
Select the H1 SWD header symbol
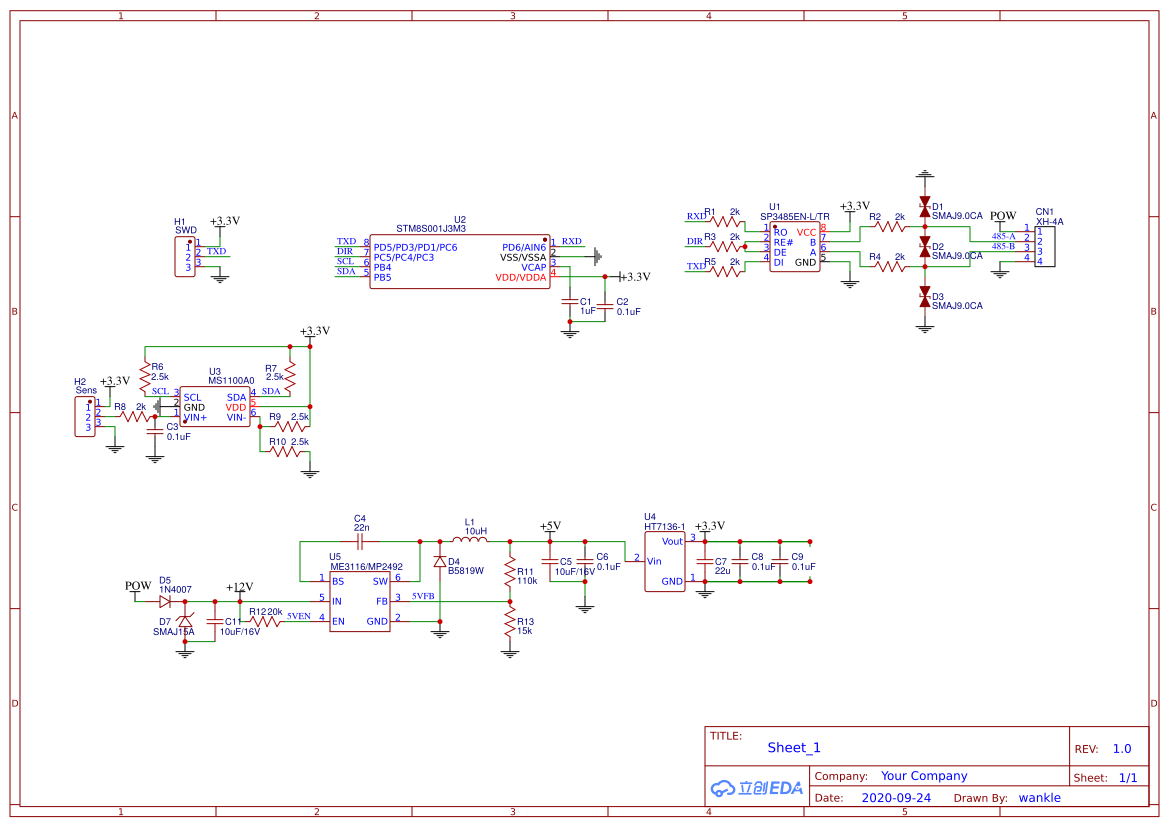pos(185,257)
